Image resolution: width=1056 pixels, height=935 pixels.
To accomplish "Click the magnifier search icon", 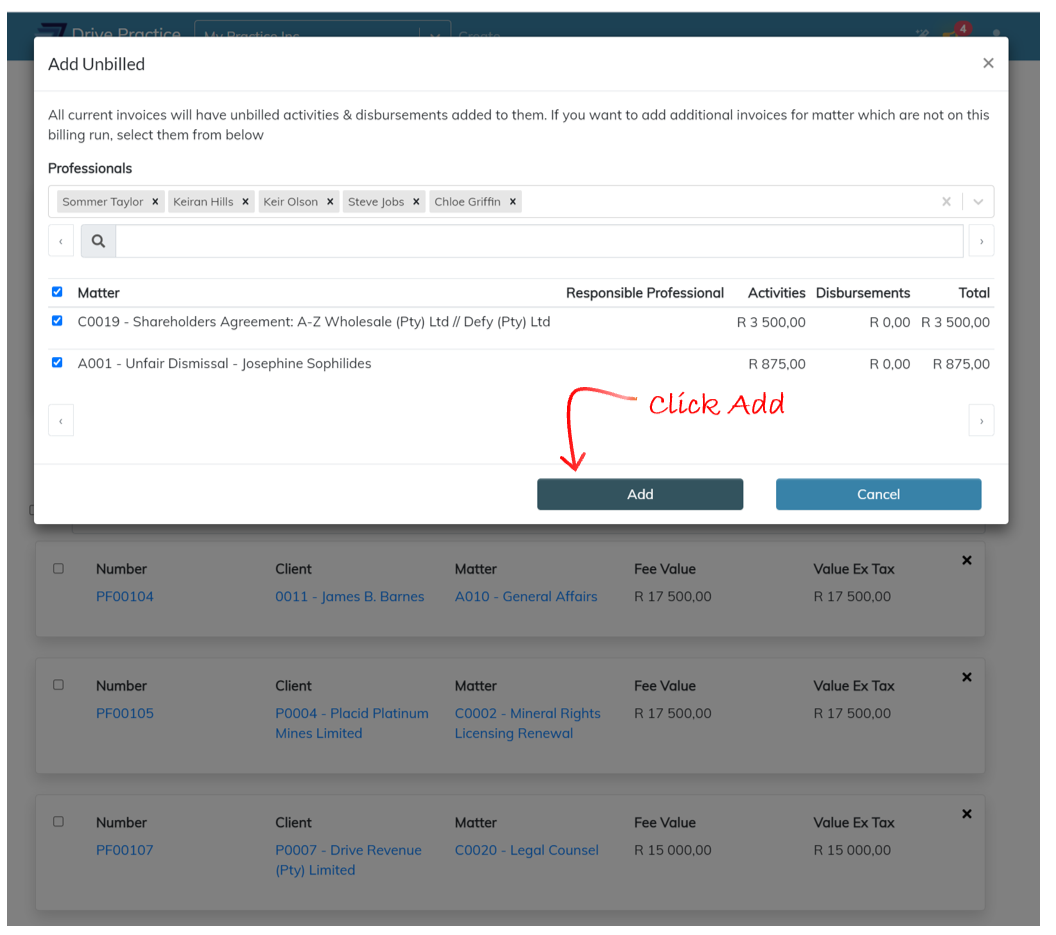I will coord(98,241).
